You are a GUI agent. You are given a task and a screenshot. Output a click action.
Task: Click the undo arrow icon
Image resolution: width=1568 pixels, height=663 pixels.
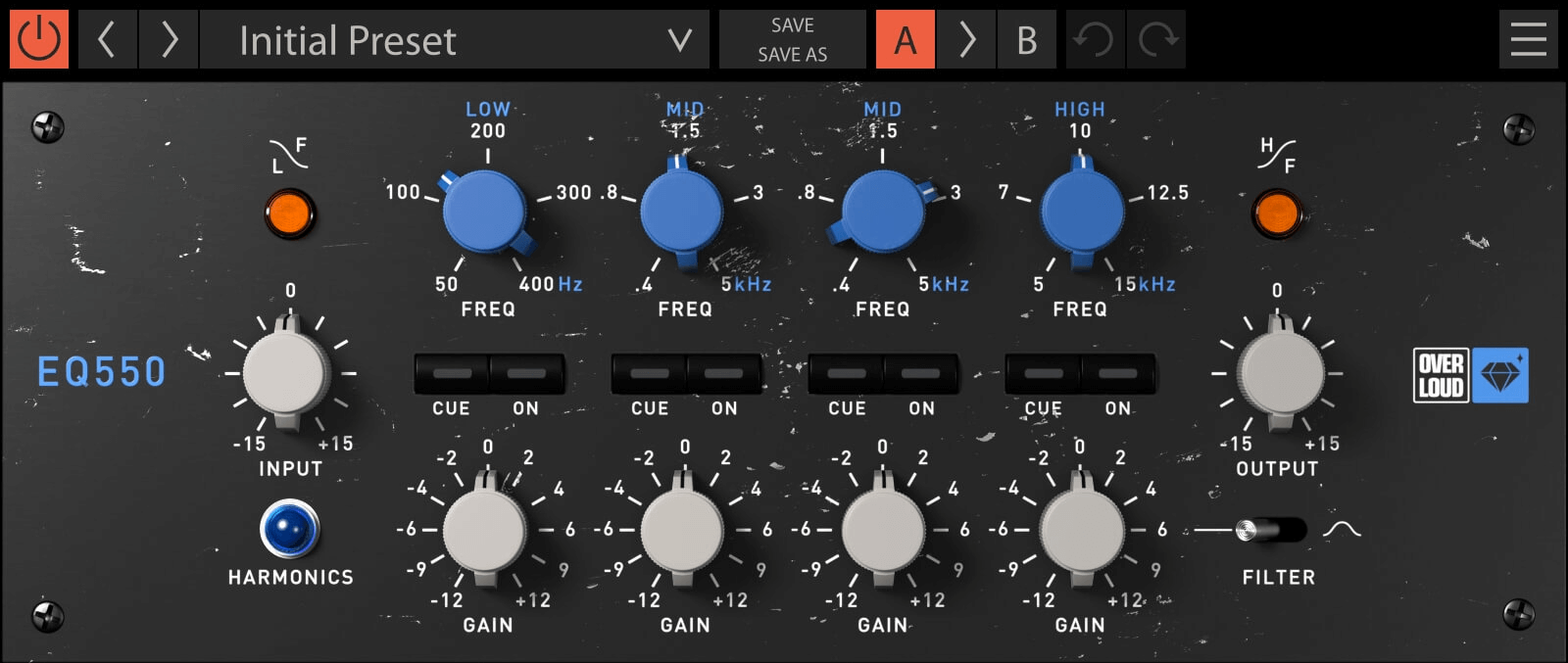click(x=1095, y=40)
